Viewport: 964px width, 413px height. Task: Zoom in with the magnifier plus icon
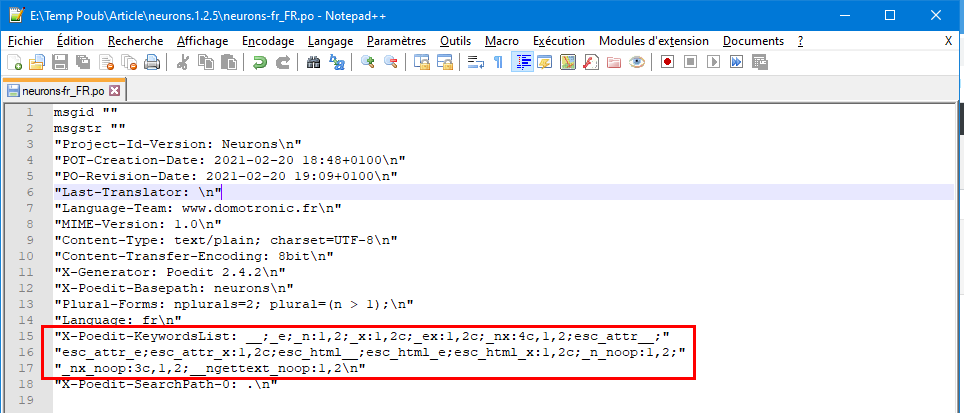[368, 62]
